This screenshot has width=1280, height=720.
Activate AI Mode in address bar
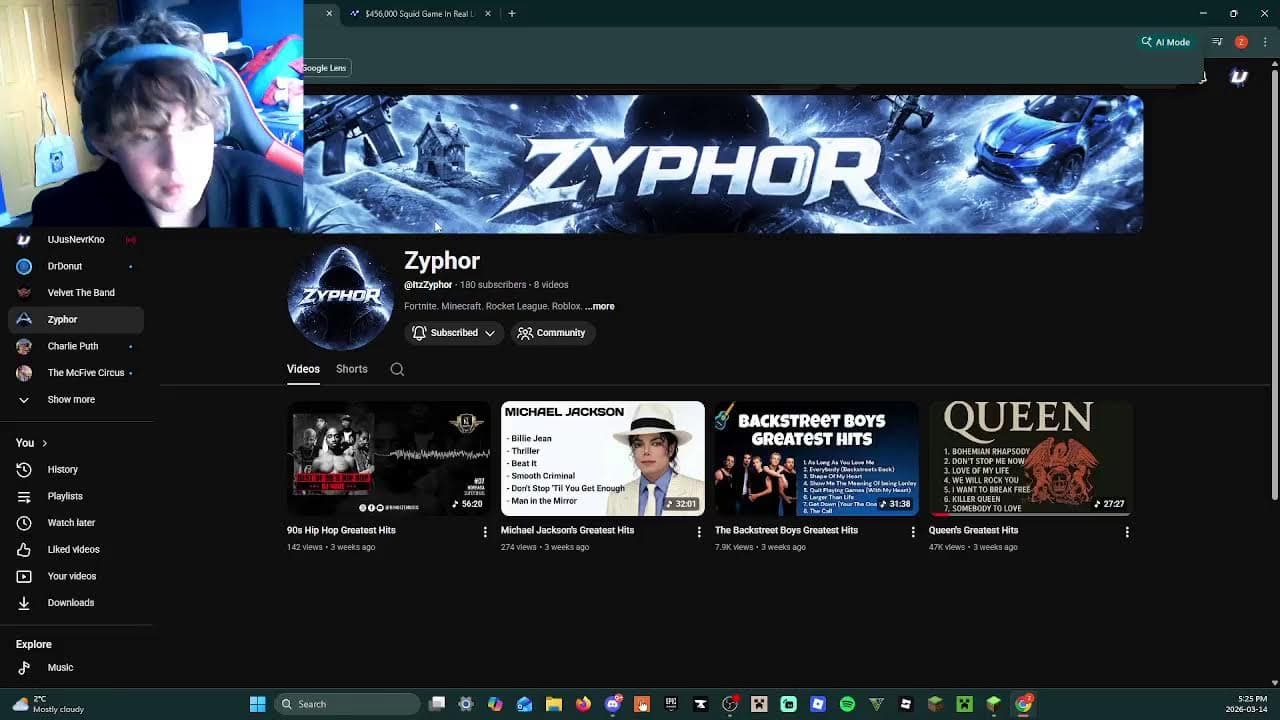click(x=1166, y=42)
